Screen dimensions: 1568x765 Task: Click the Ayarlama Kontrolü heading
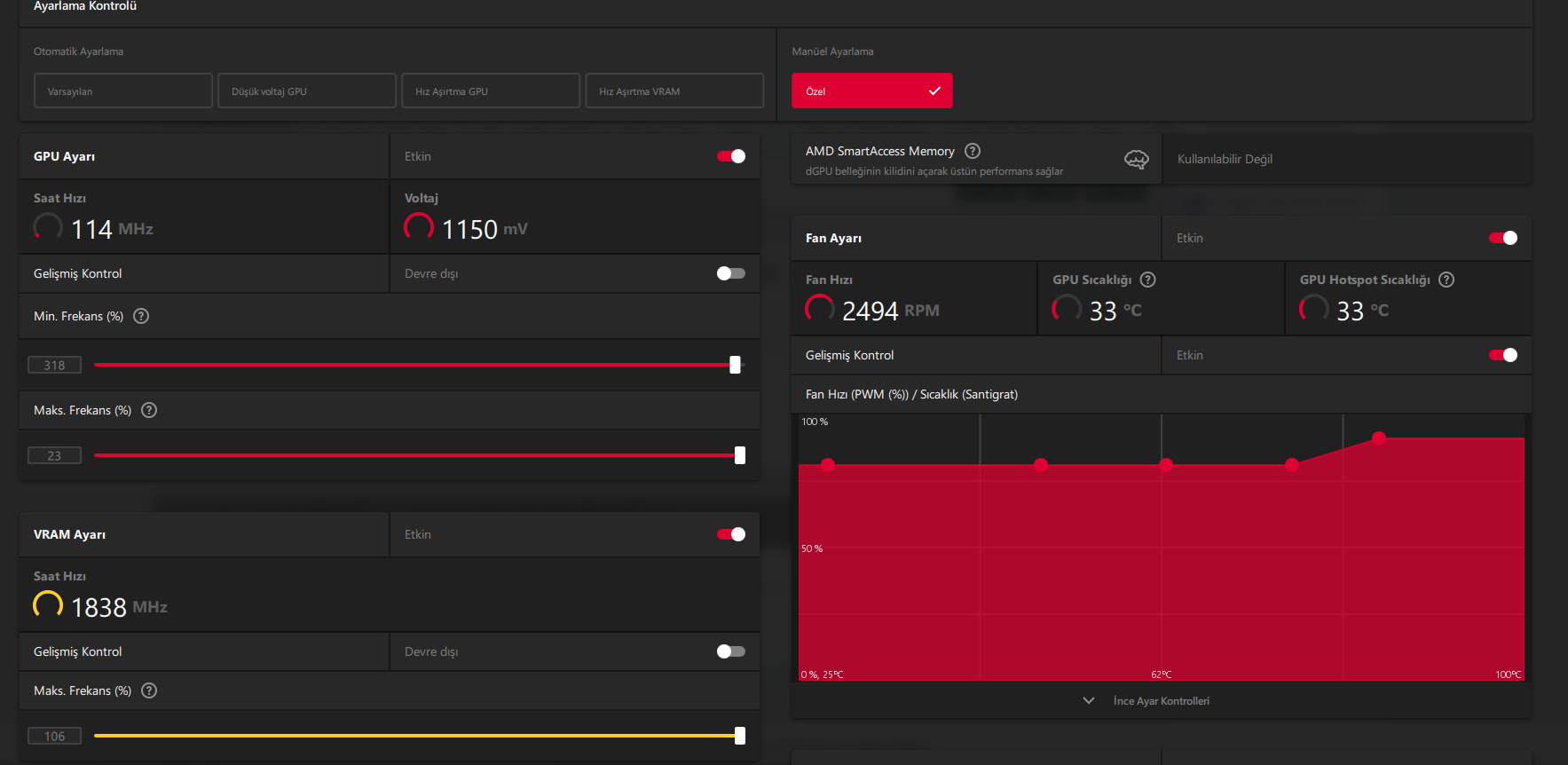(85, 6)
